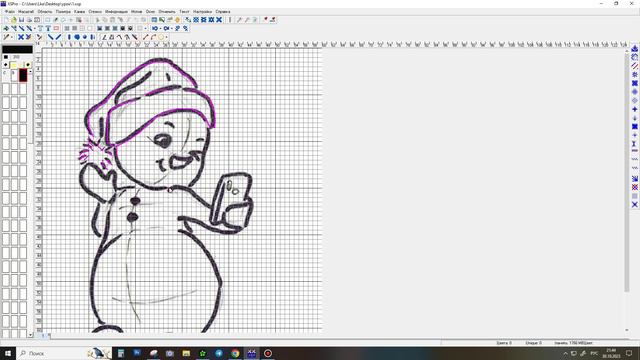Click the Open file folder icon
The image size is (640, 360).
tap(14, 20)
